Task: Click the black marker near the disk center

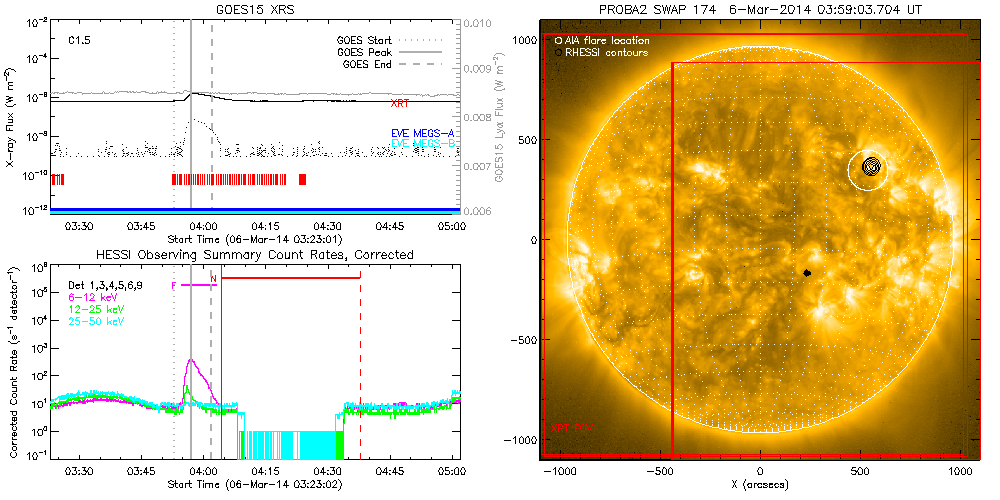Action: pos(806,272)
